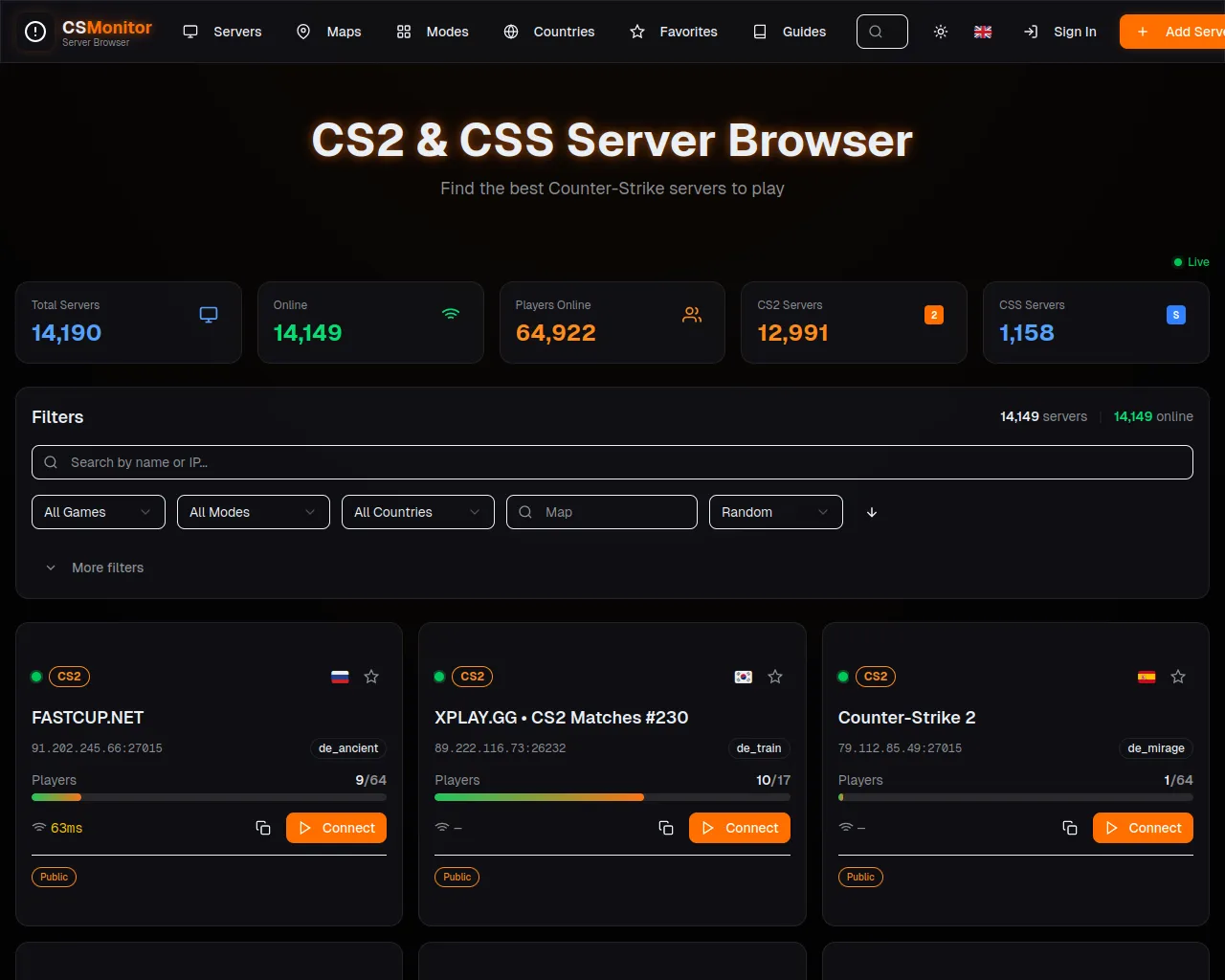
Task: Click the de_train map tag
Action: [759, 748]
